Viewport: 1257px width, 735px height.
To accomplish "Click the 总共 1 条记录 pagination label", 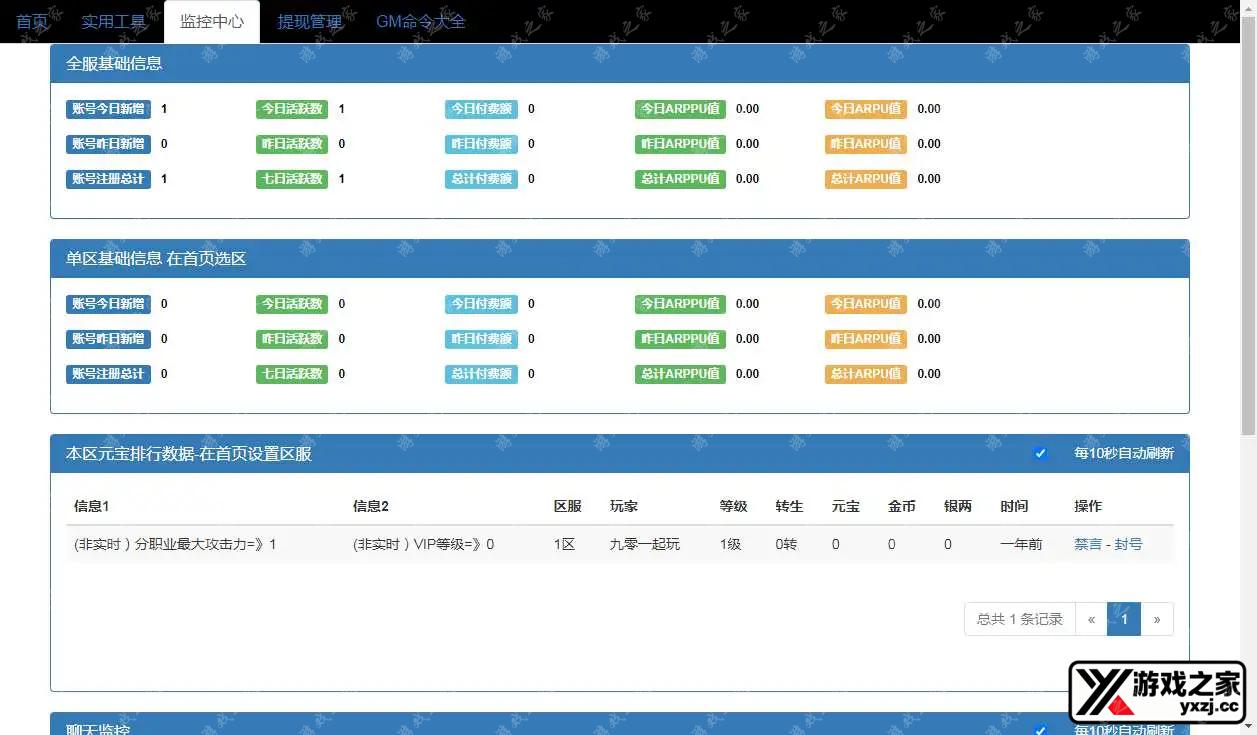I will pyautogui.click(x=1019, y=619).
